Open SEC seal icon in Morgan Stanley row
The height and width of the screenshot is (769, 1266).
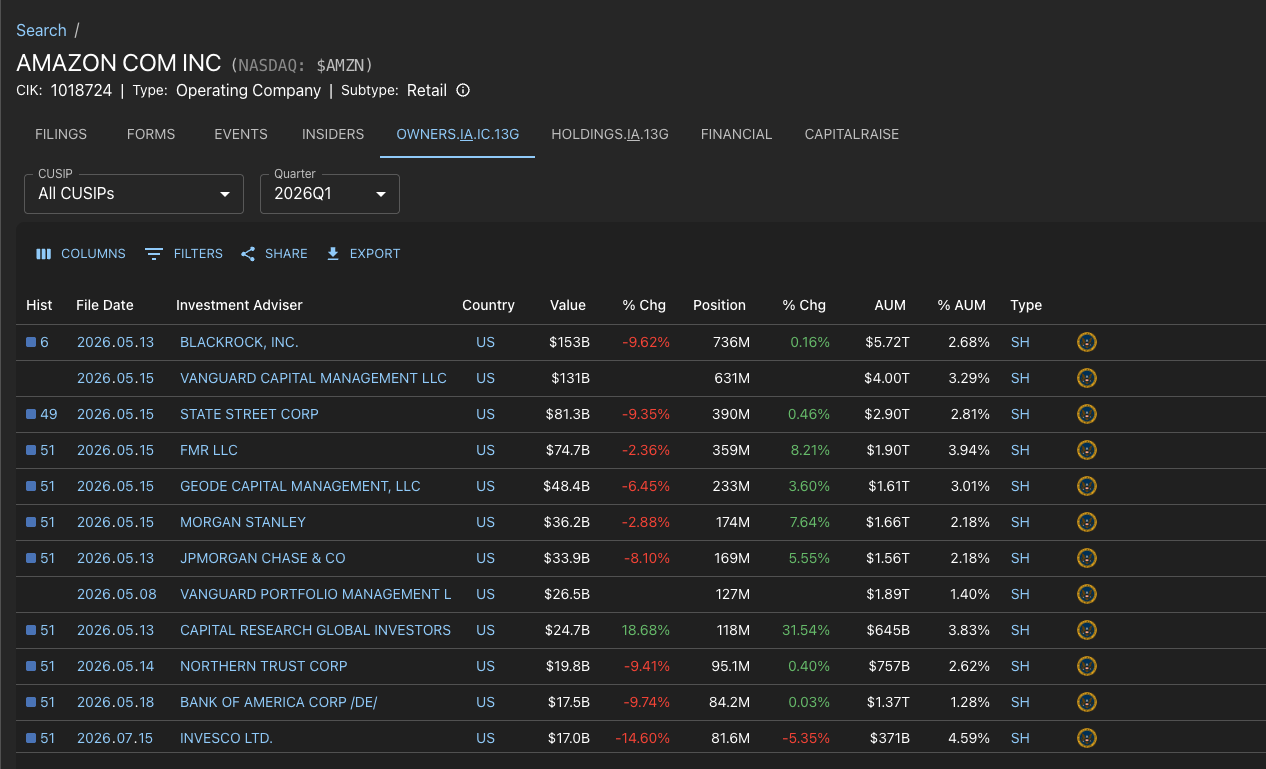point(1087,522)
